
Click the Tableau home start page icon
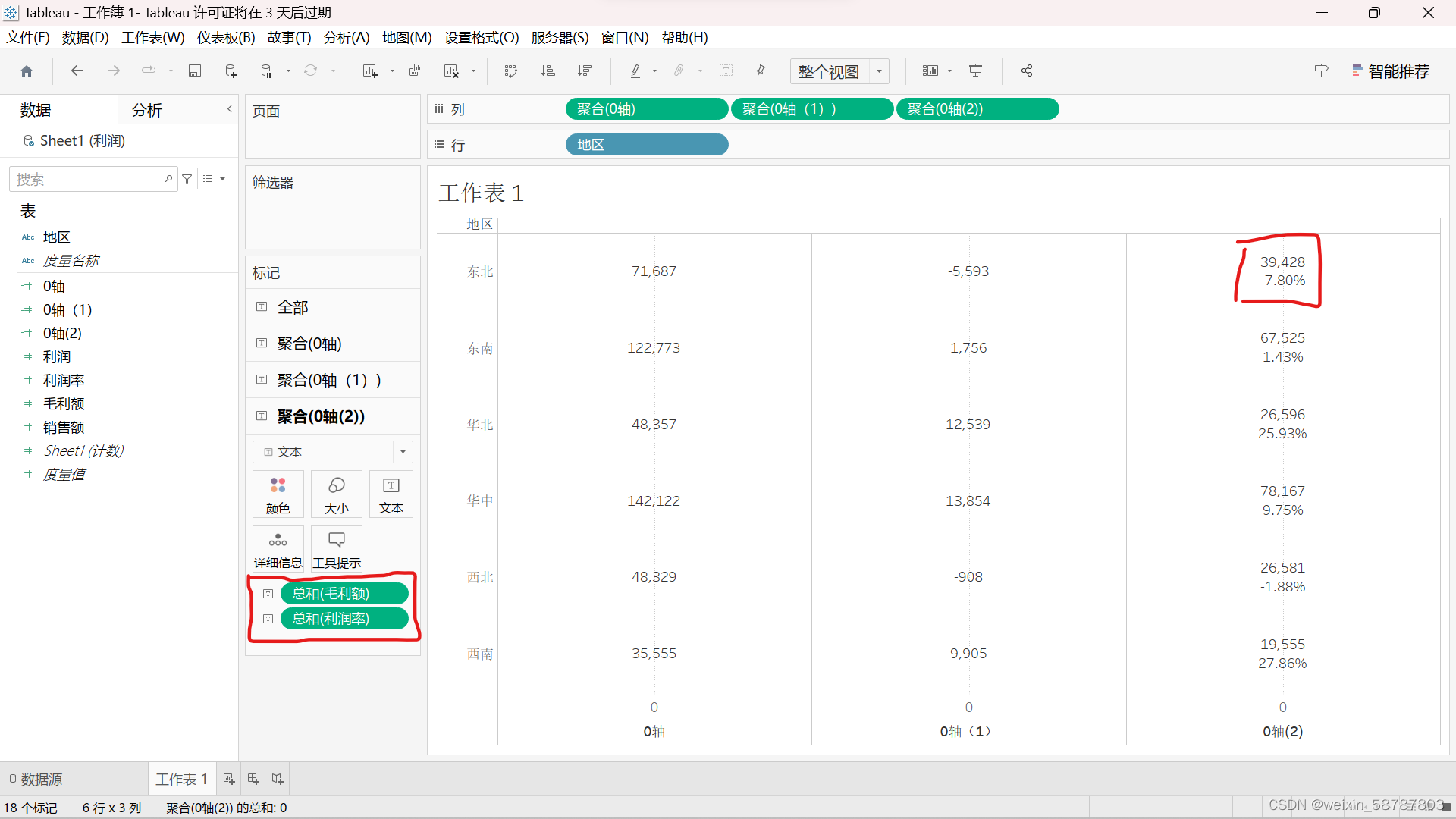point(27,71)
